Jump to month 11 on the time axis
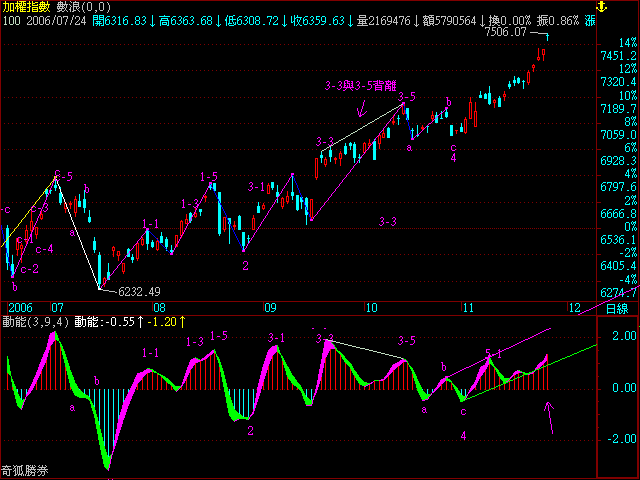Viewport: 640px width, 480px height. [466, 308]
